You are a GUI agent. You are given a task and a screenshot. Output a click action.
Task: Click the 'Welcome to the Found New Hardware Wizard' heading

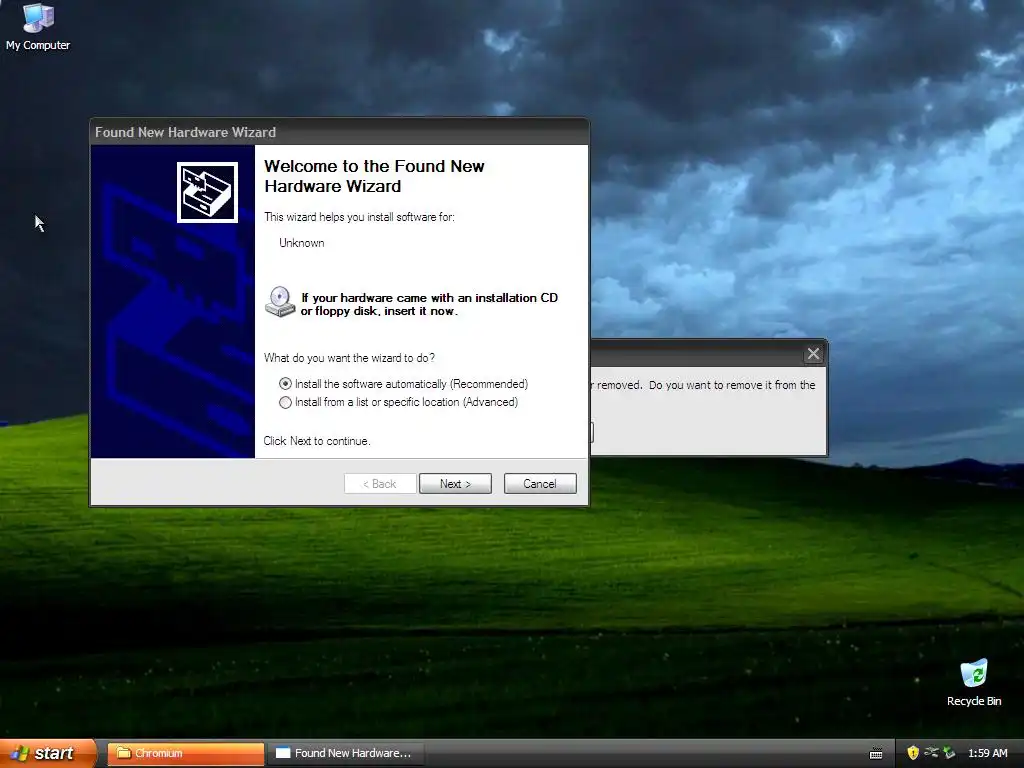(x=374, y=176)
